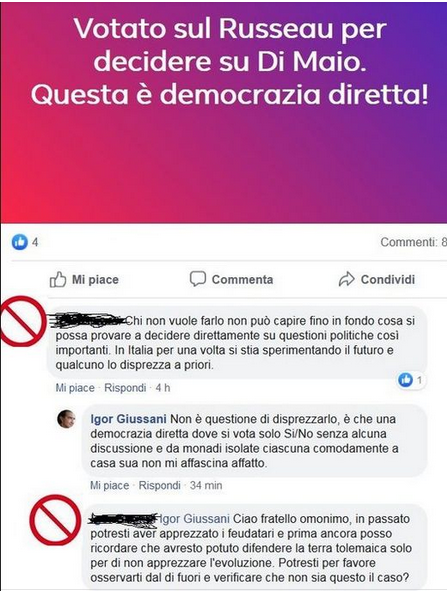The height and width of the screenshot is (591, 447).
Task: Click the Commenta button
Action: pyautogui.click(x=231, y=279)
